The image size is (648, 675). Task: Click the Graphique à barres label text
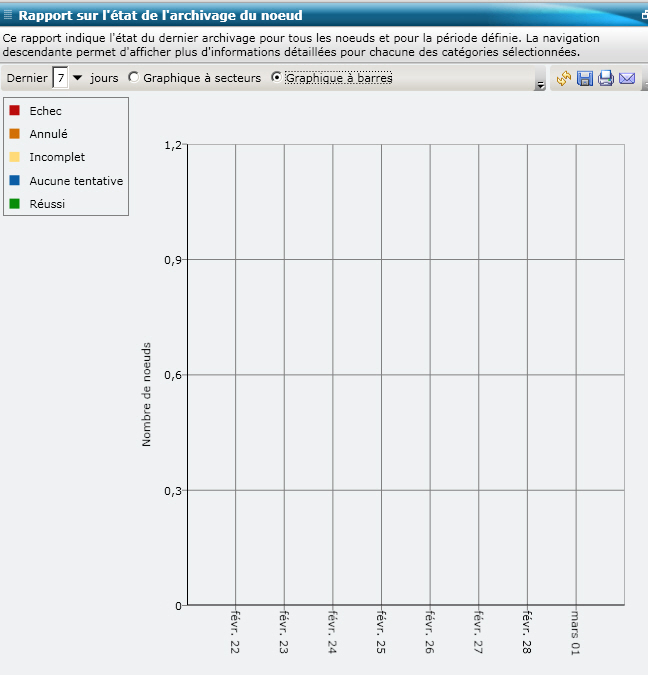click(x=339, y=78)
